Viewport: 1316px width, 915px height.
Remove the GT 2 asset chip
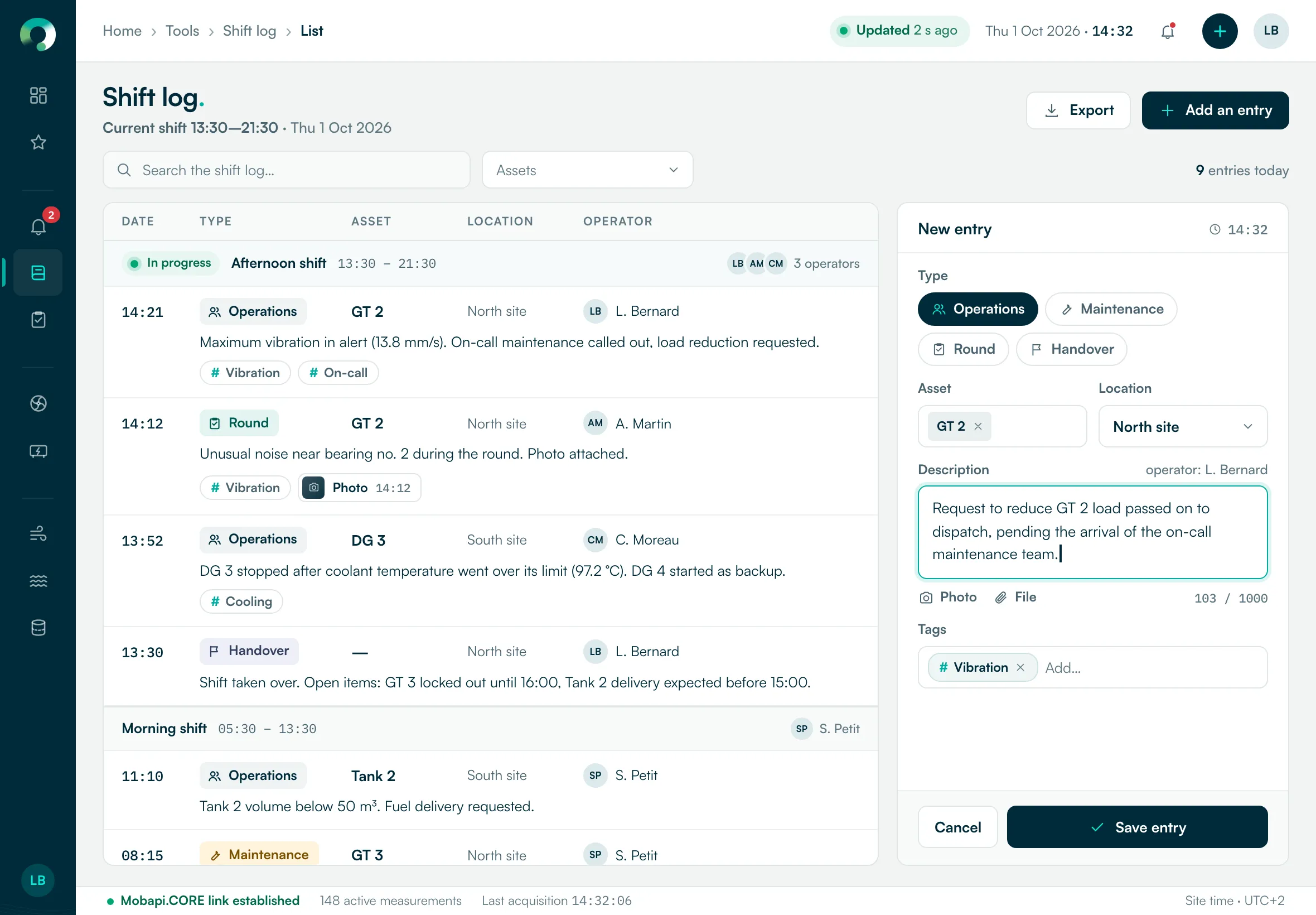pos(978,427)
